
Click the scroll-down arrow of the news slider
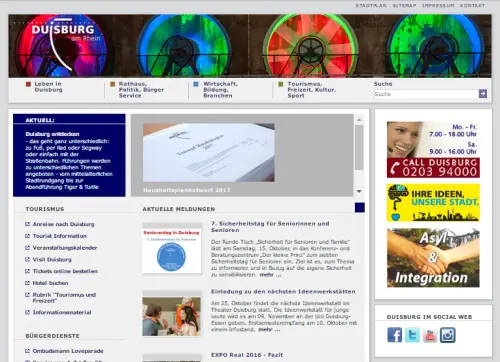click(359, 191)
